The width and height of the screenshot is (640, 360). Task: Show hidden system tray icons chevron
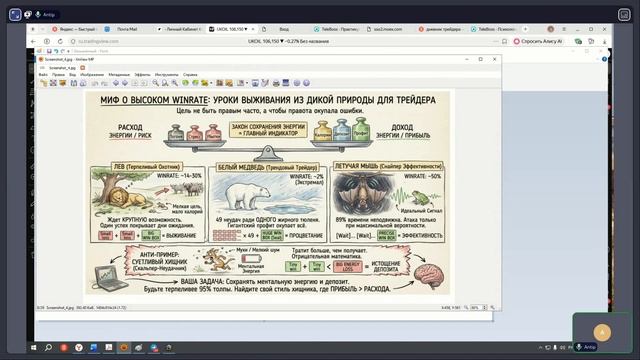click(x=540, y=348)
